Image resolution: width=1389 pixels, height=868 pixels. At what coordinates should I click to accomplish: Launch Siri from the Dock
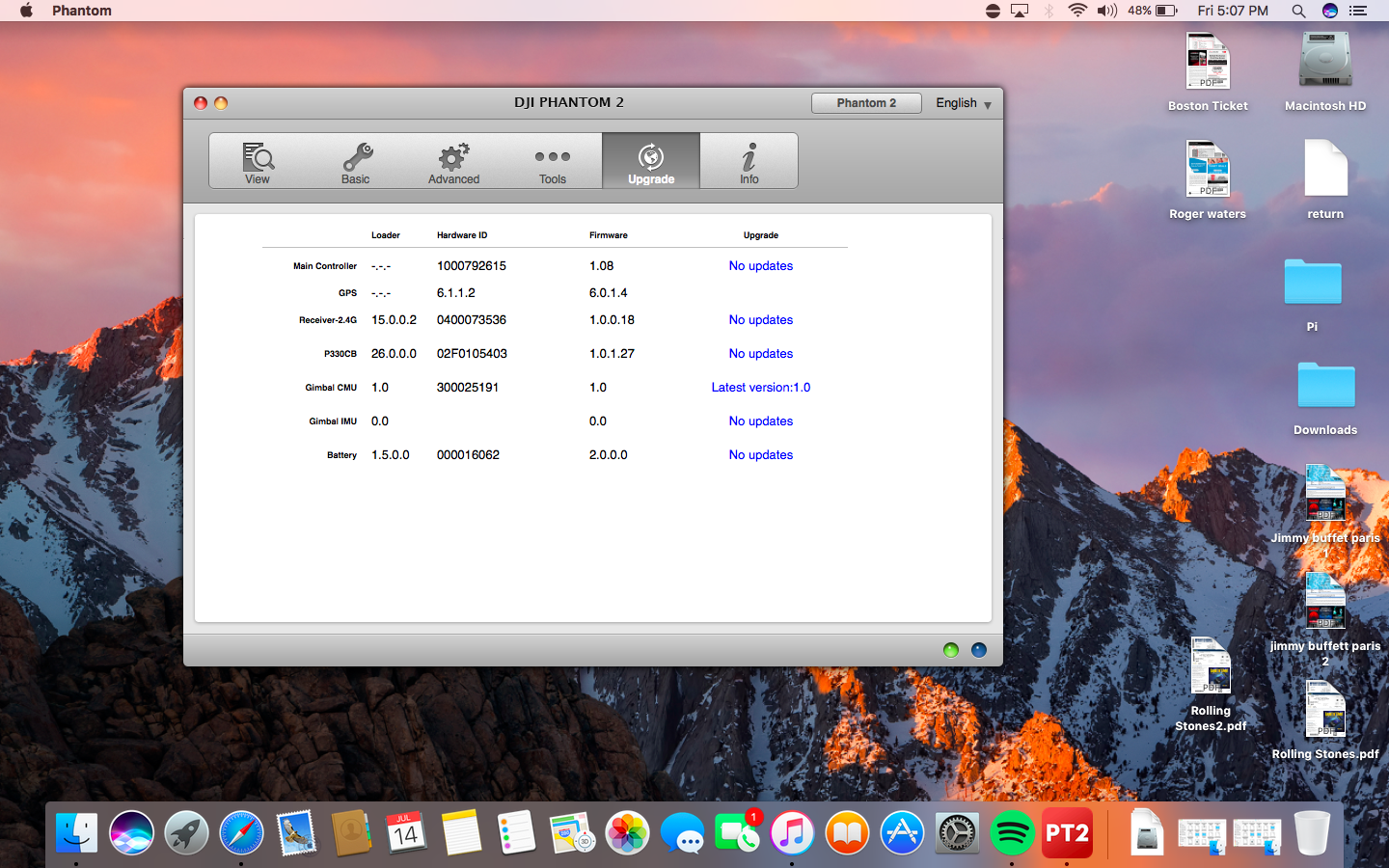(131, 832)
